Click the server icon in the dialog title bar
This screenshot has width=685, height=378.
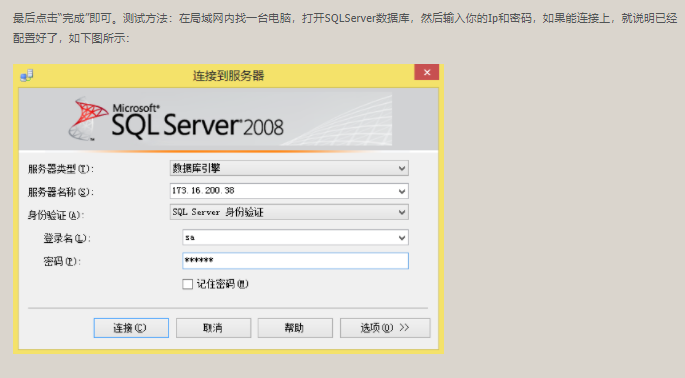click(x=27, y=76)
